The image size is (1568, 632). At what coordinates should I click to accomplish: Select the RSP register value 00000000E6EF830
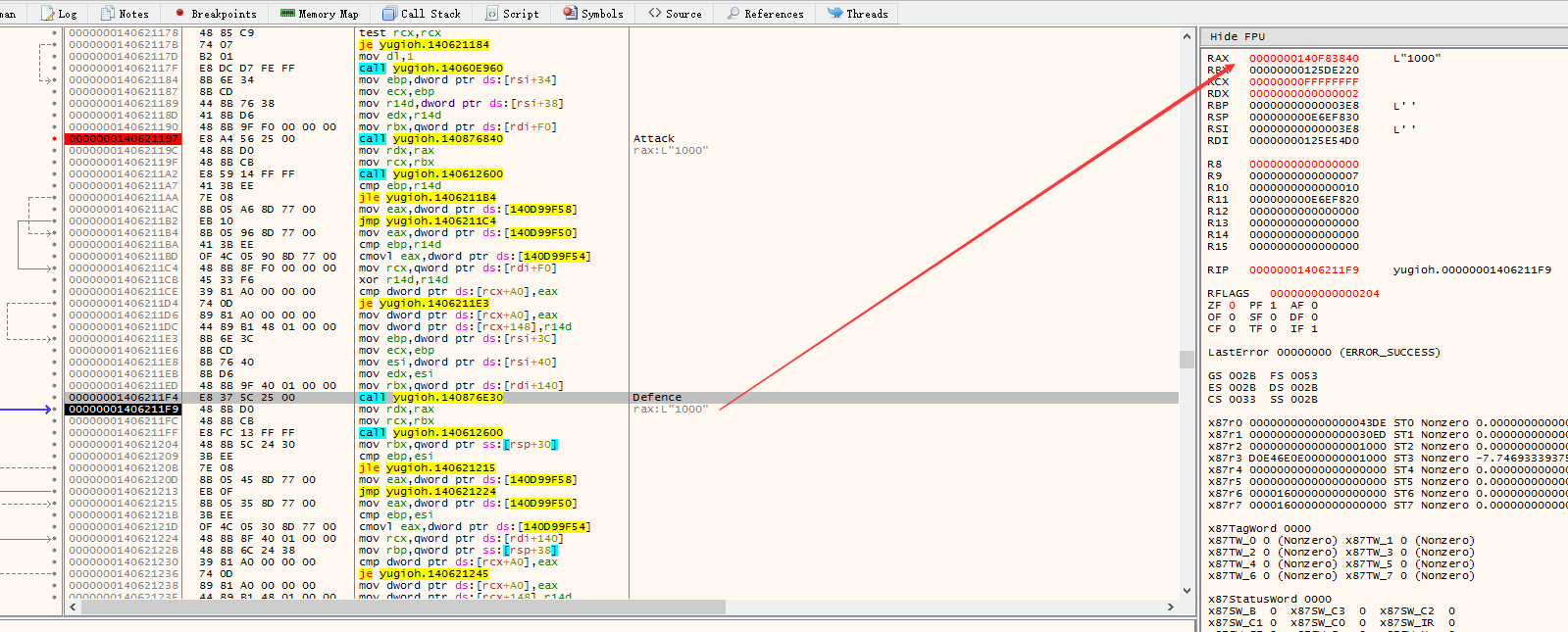click(1304, 118)
